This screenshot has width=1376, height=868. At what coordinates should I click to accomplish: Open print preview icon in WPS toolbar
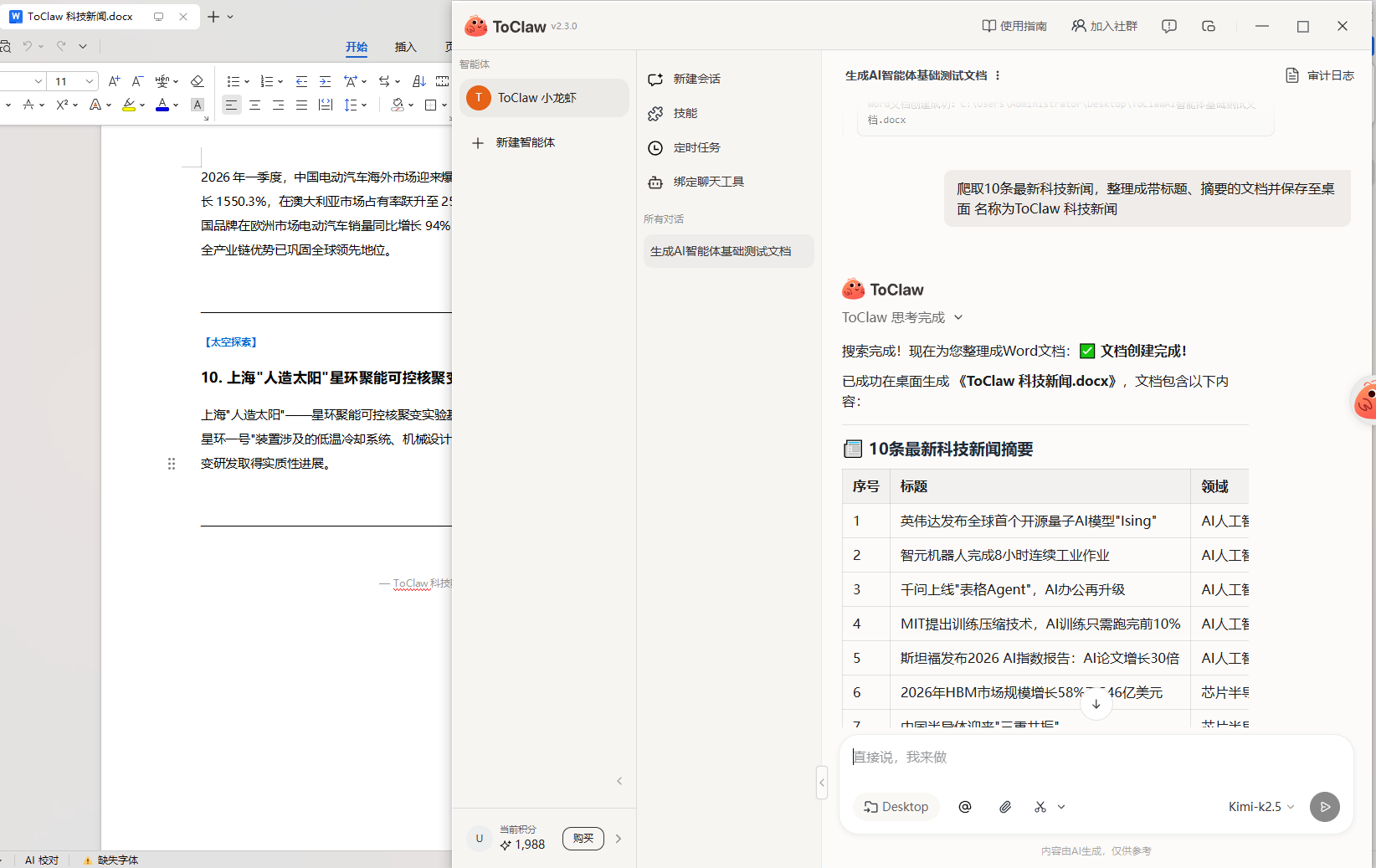(5, 46)
